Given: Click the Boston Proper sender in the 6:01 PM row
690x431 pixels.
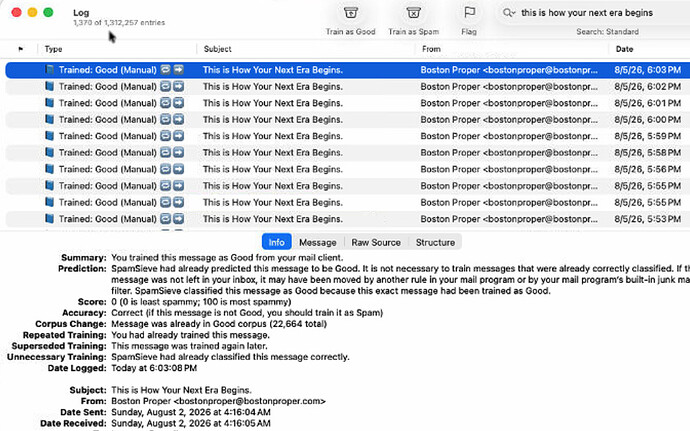Looking at the screenshot, I should tap(509, 103).
